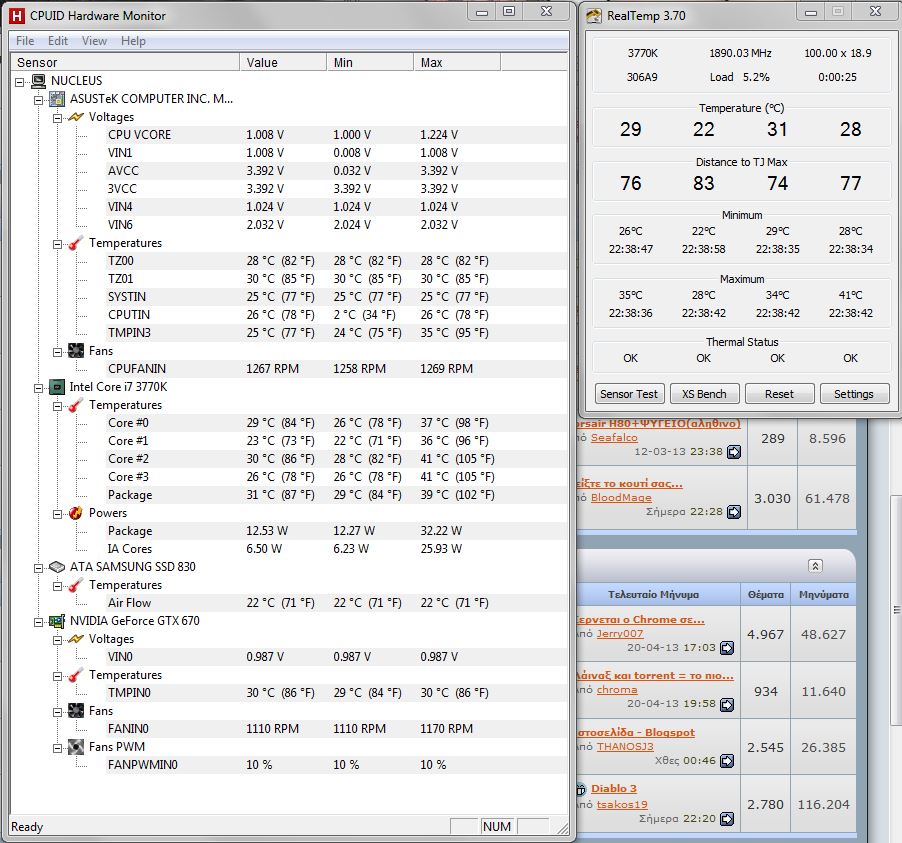Collapse the Voltages group under ASUSTeK

(x=58, y=118)
